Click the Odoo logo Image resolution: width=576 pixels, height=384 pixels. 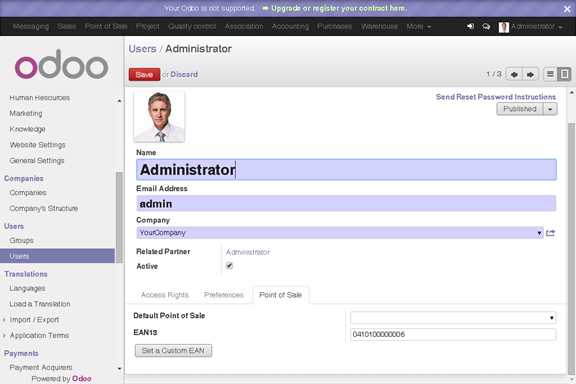tap(61, 64)
